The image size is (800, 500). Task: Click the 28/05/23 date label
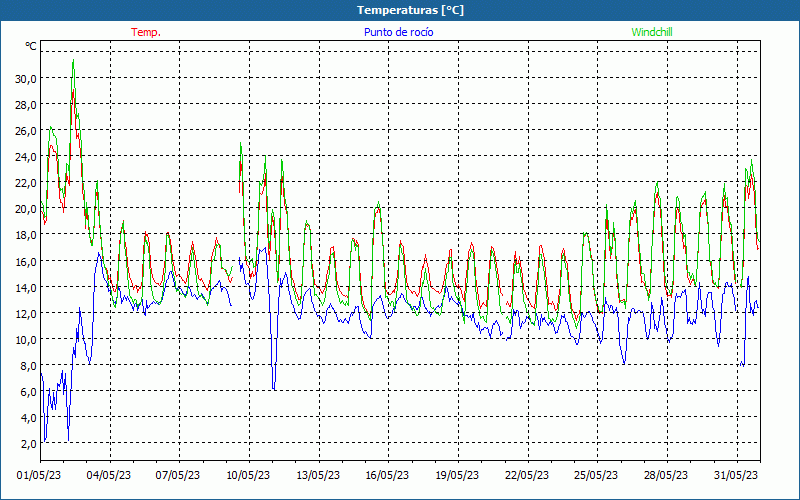[x=666, y=475]
